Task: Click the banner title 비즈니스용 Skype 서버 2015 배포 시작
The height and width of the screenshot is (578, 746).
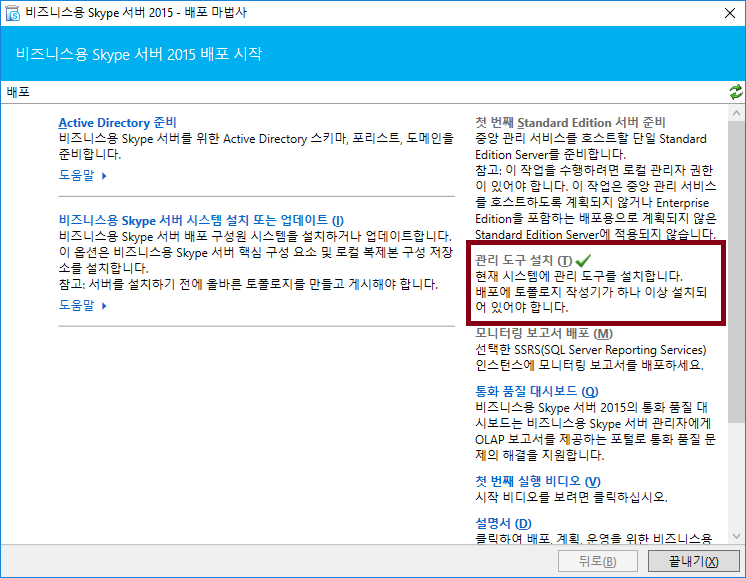Action: [x=139, y=54]
